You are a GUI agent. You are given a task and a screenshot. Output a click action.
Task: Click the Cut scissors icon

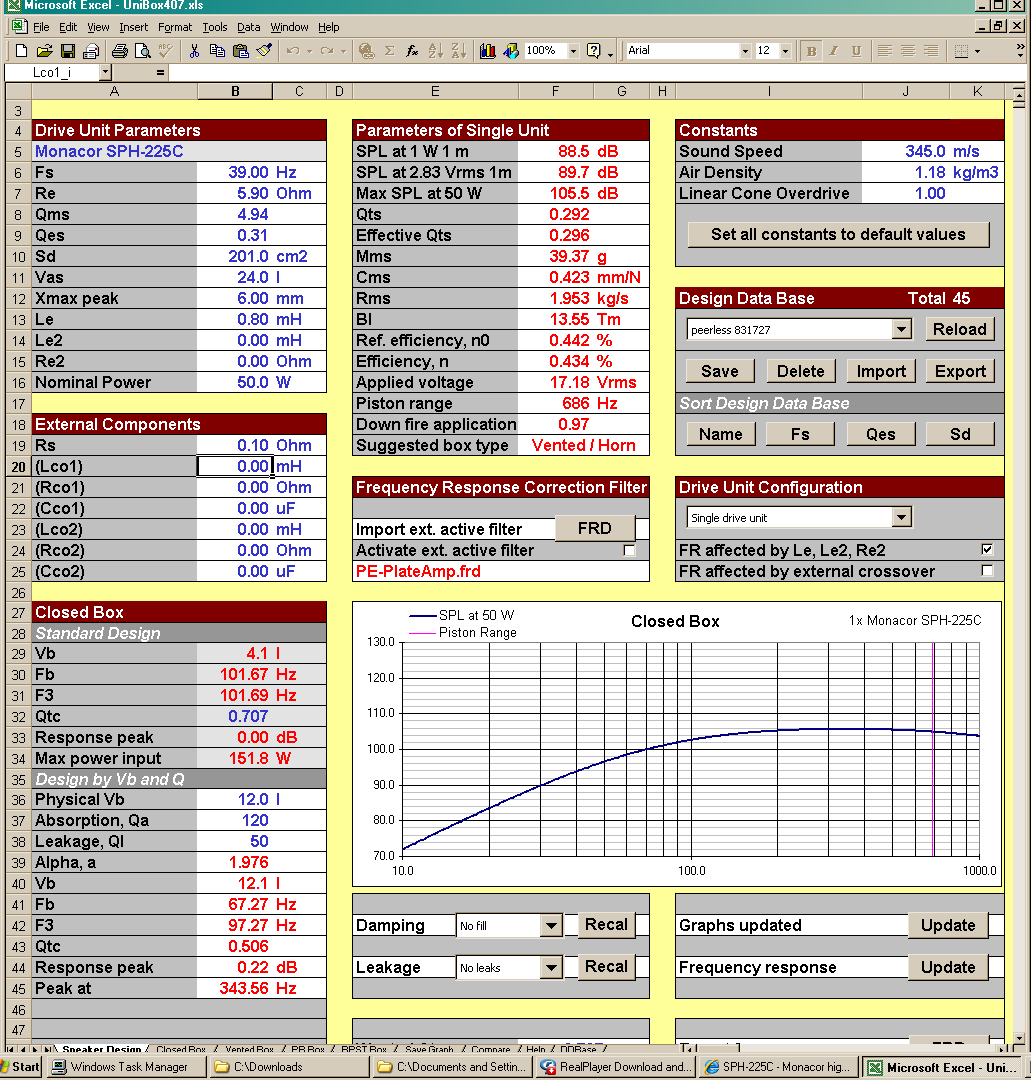pyautogui.click(x=194, y=50)
